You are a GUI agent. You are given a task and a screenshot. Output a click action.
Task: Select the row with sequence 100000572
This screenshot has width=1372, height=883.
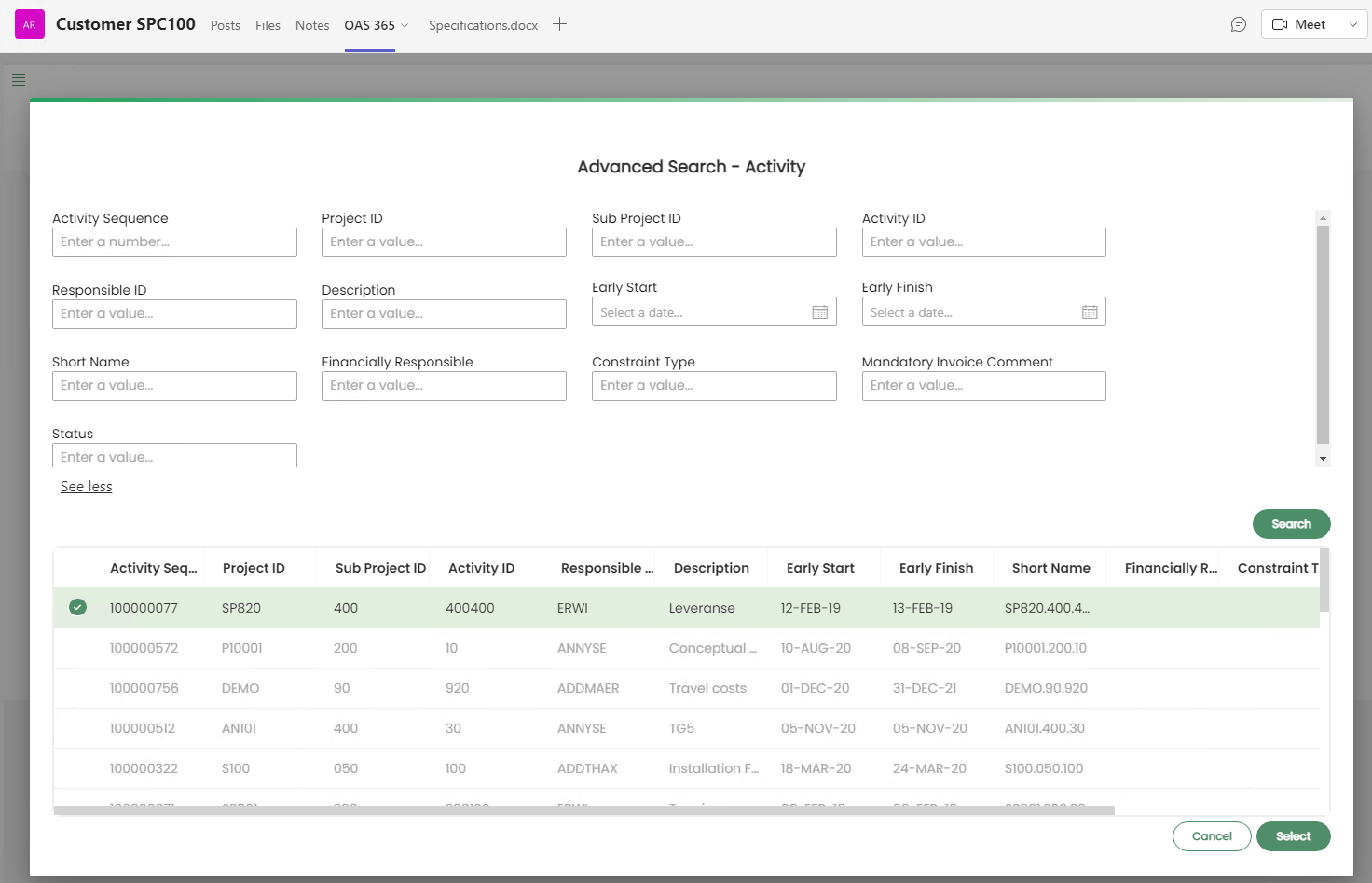(x=144, y=648)
